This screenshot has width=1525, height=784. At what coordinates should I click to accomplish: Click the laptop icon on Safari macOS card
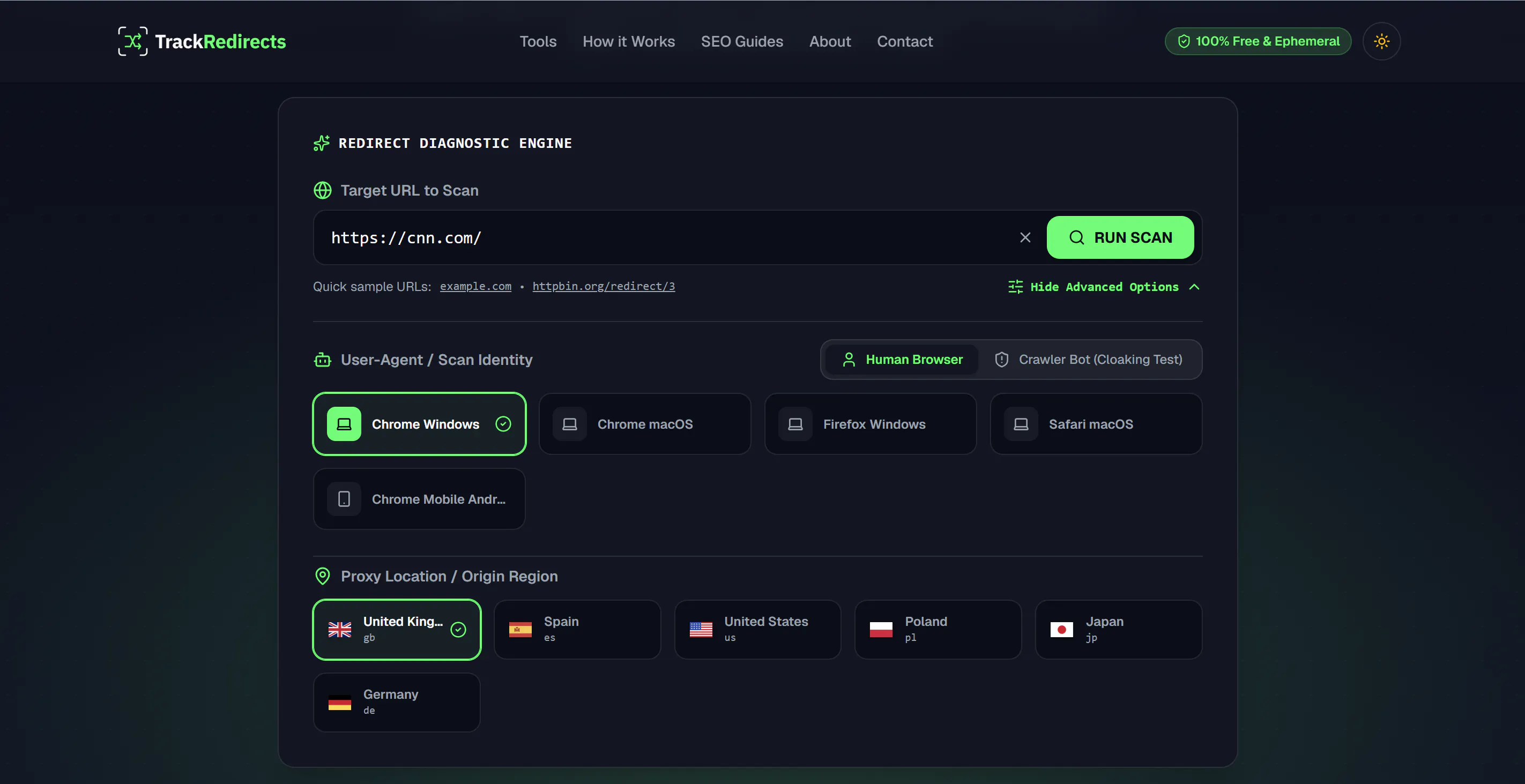coord(1021,424)
